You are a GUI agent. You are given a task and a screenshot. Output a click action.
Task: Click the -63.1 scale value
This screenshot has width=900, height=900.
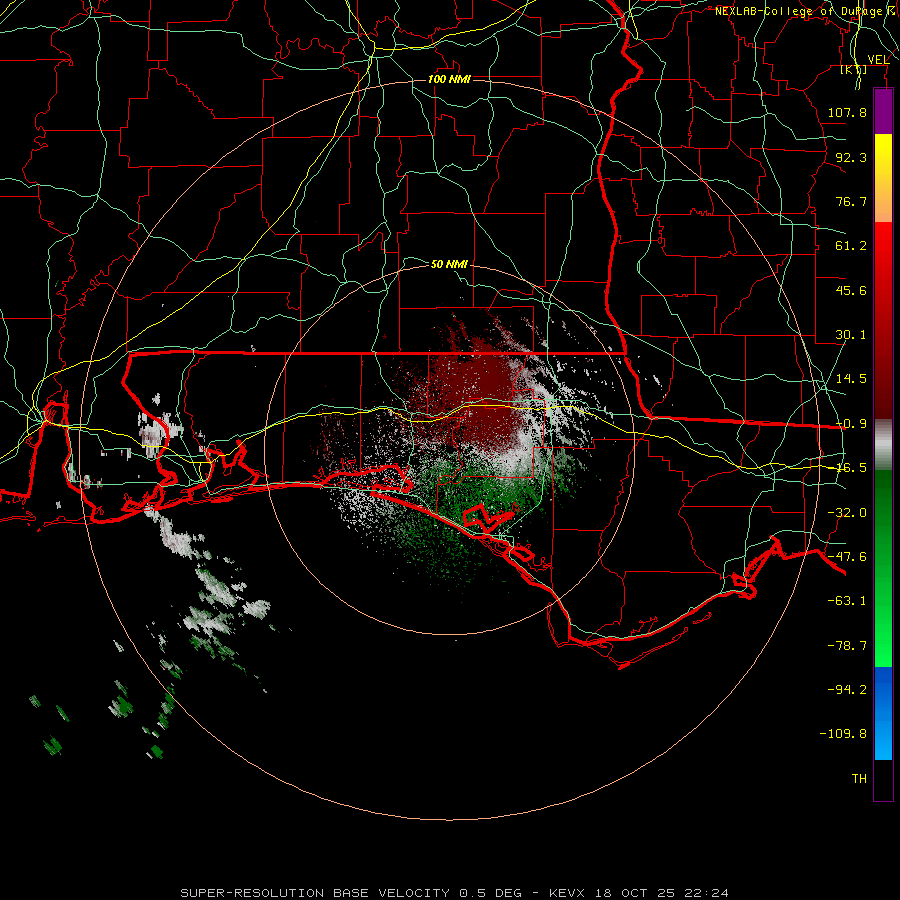(847, 601)
